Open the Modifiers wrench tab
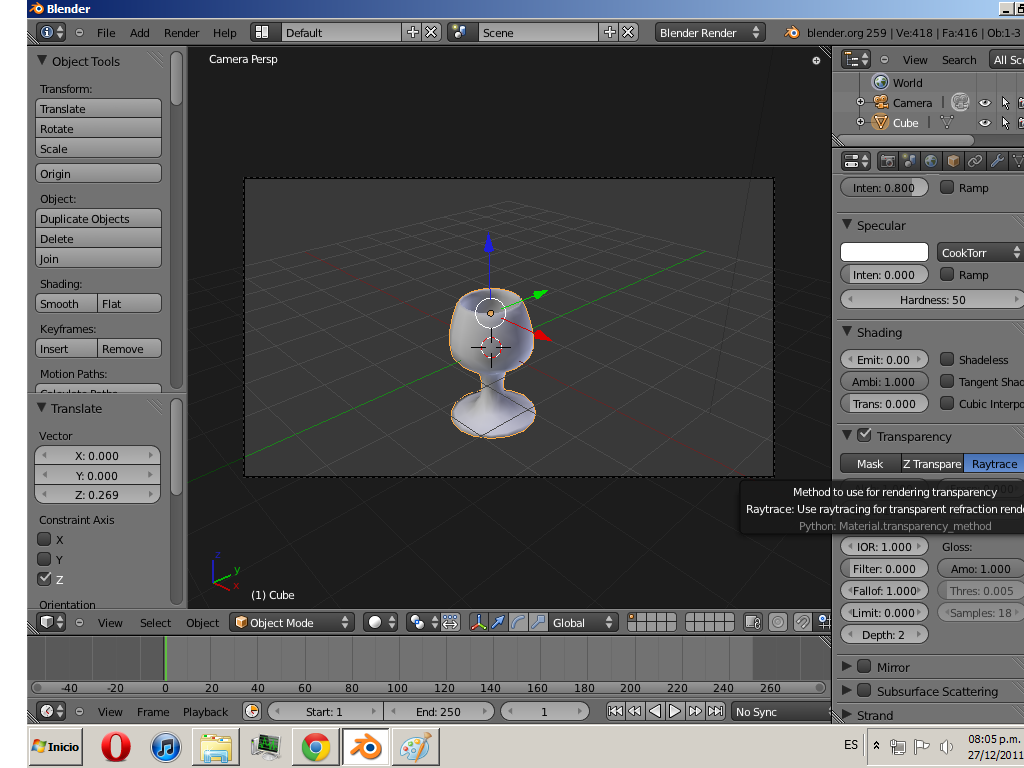Image resolution: width=1024 pixels, height=768 pixels. 997,161
